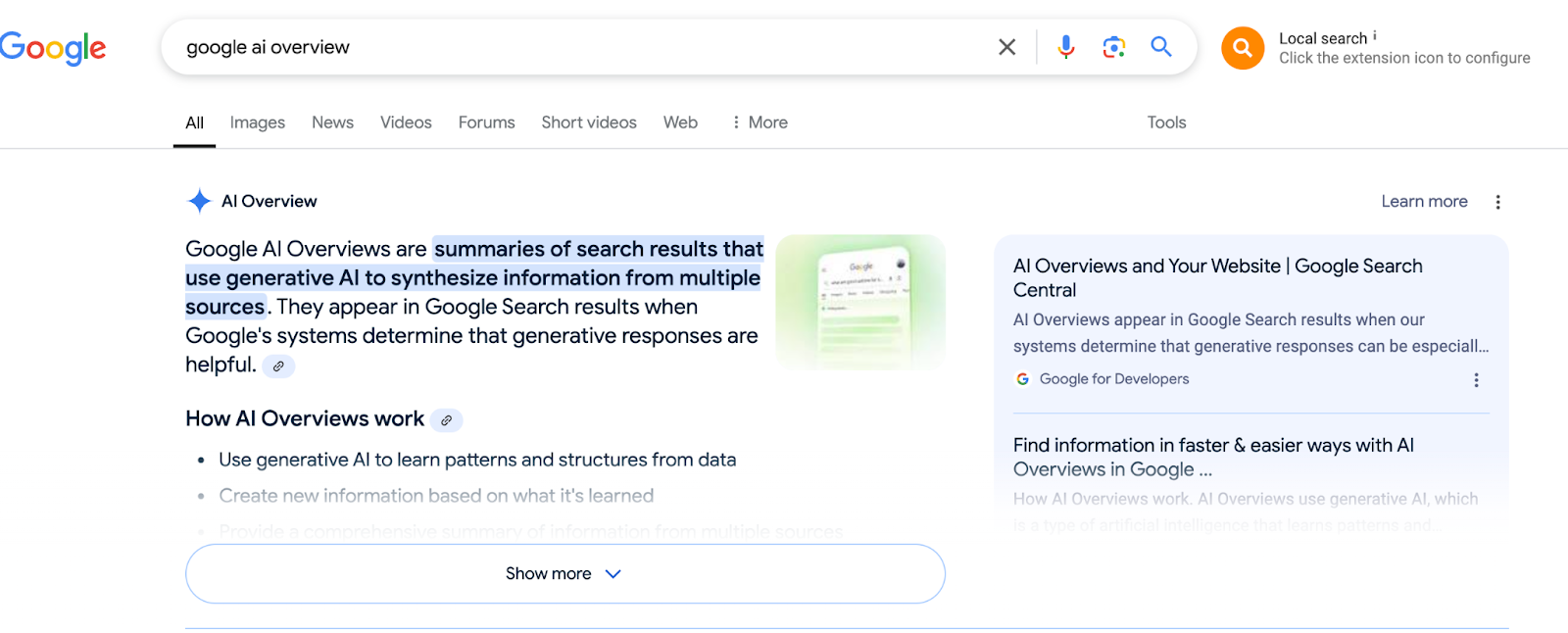The width and height of the screenshot is (1568, 633).
Task: Select the Short videos tab
Action: tap(589, 122)
